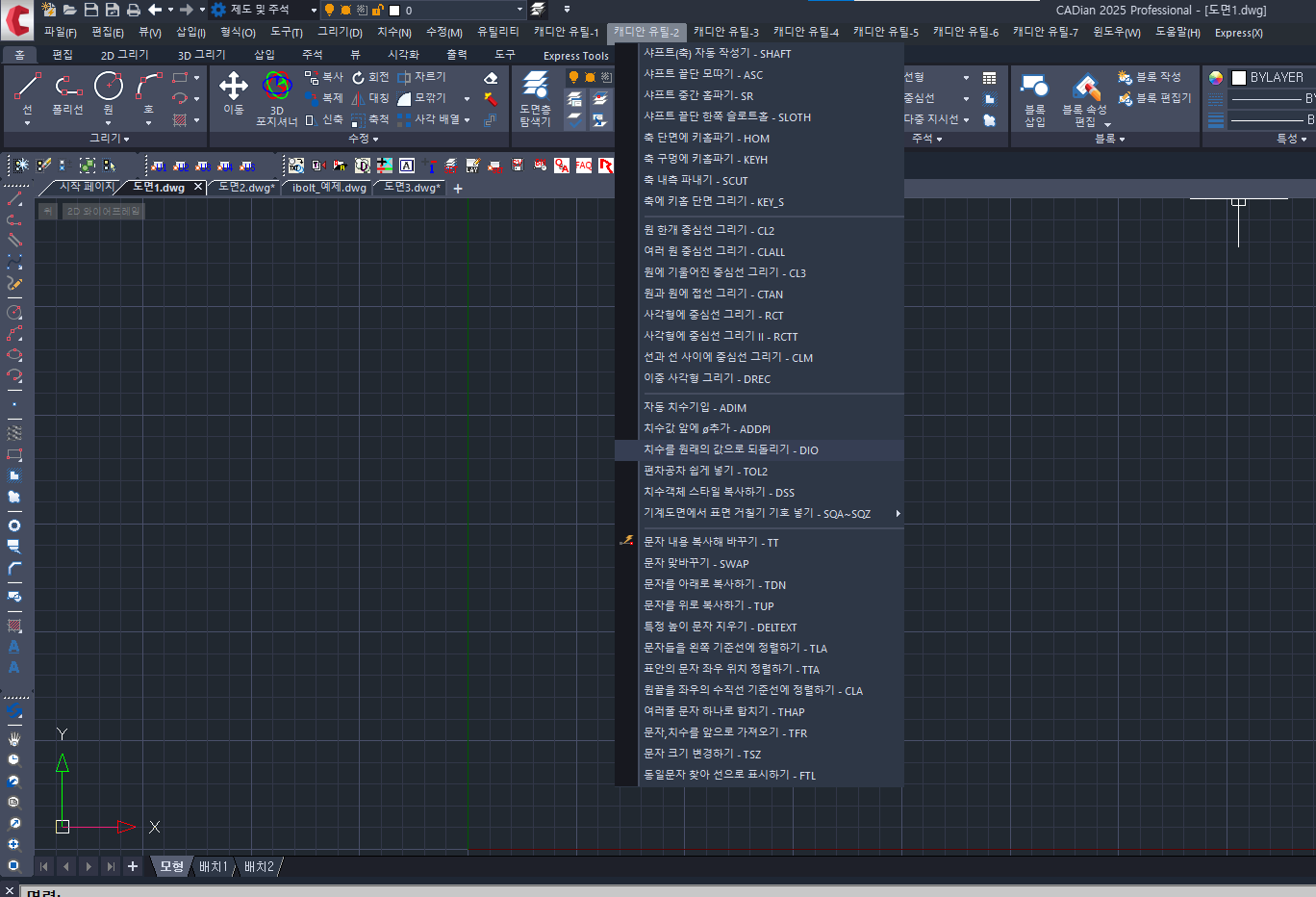Choose the DIO dimension restore menu item

[x=731, y=449]
